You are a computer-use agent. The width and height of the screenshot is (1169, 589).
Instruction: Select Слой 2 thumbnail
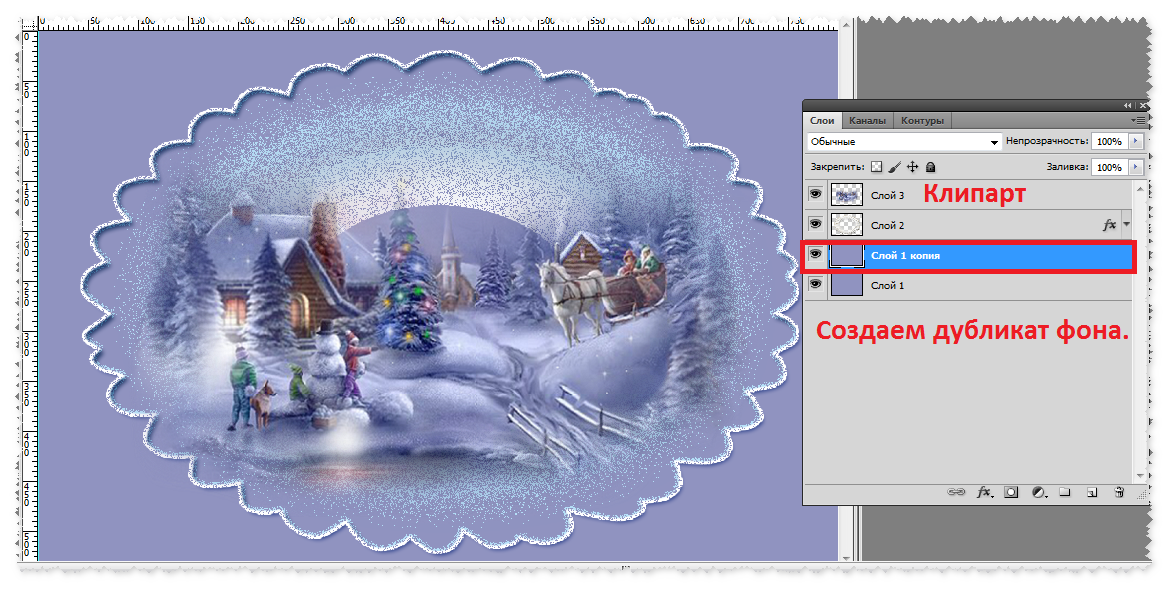pyautogui.click(x=846, y=224)
